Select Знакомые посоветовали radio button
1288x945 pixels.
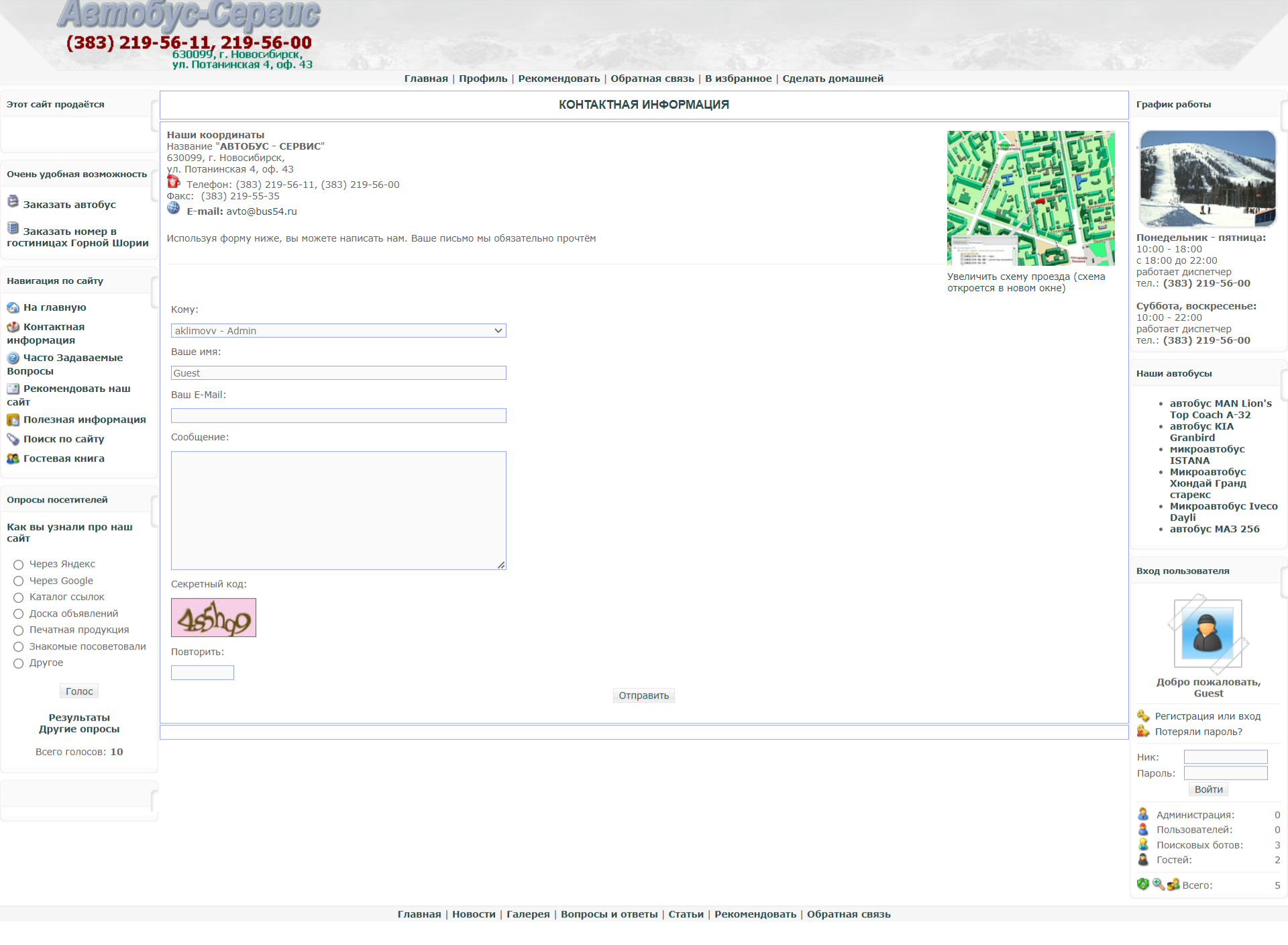(x=19, y=647)
